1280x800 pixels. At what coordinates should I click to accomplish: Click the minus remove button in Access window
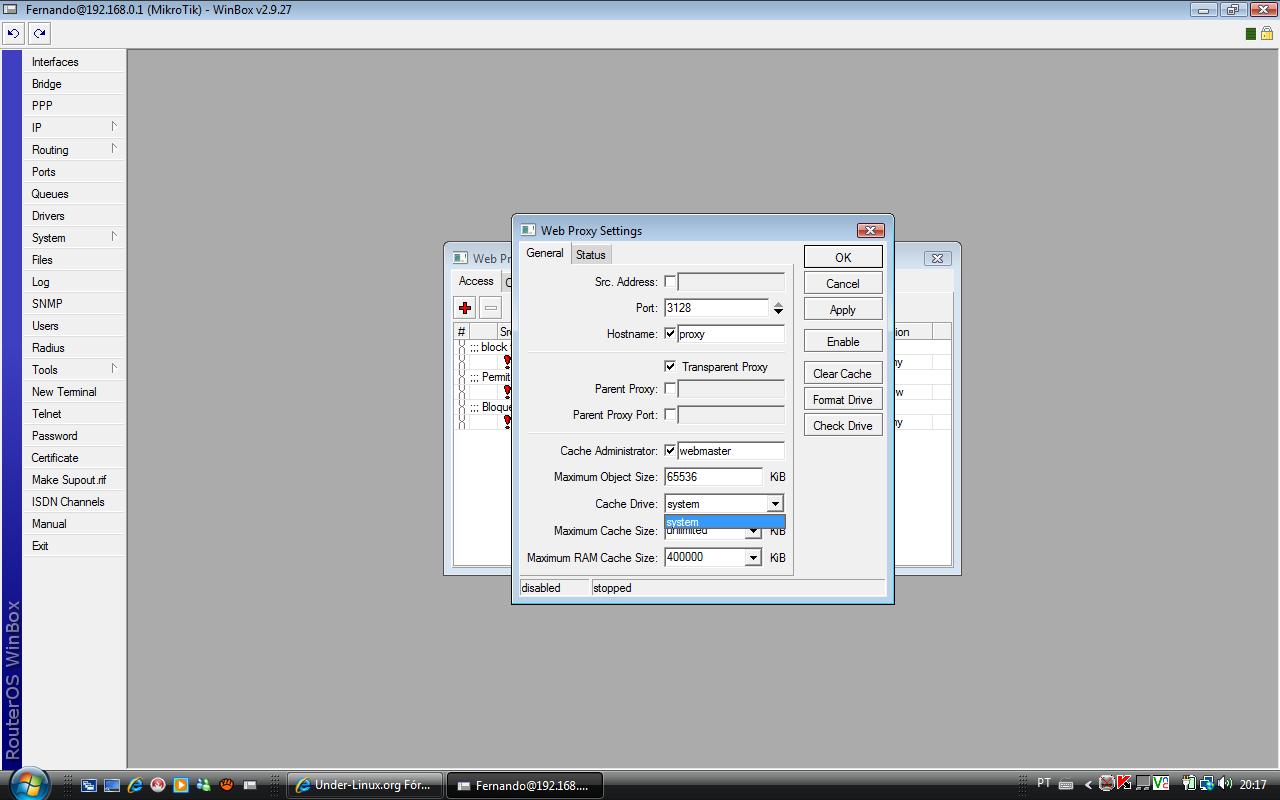coord(490,307)
